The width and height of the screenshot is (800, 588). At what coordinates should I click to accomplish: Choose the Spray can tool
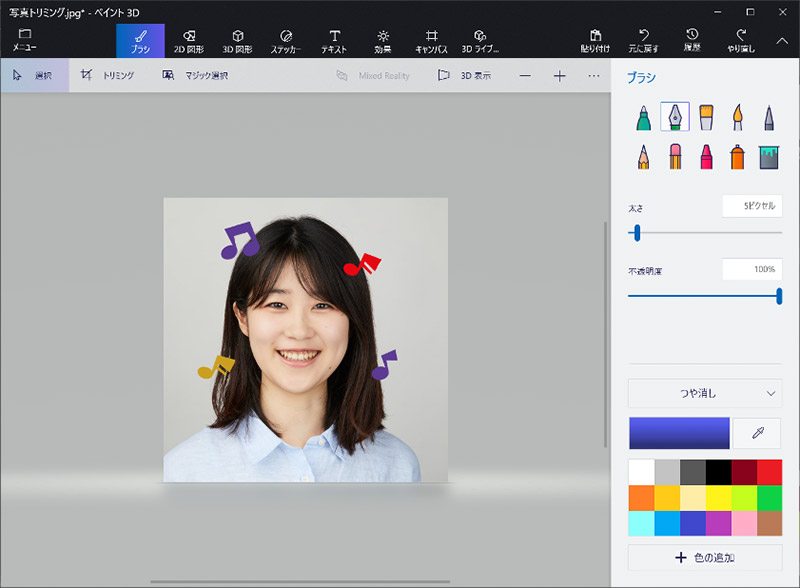[737, 156]
